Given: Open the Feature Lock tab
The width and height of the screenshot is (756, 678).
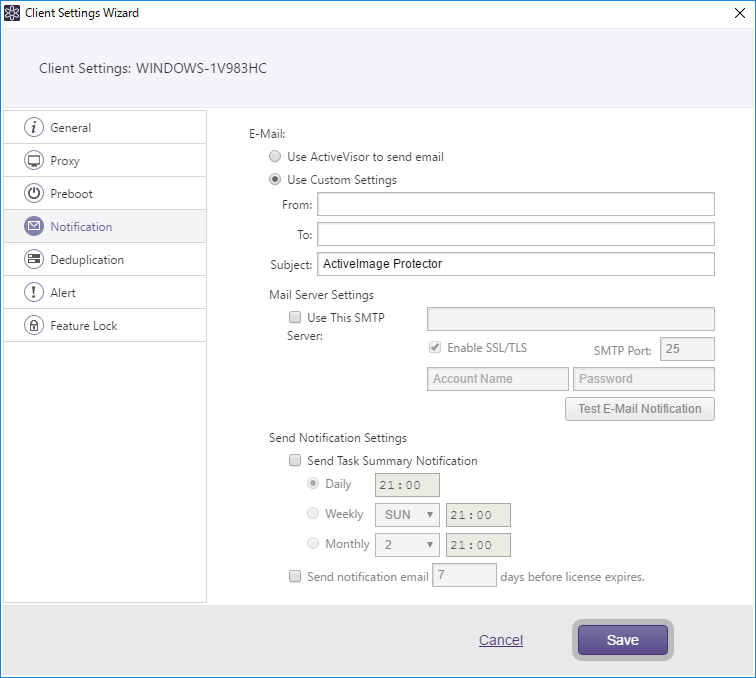Looking at the screenshot, I should pyautogui.click(x=105, y=325).
